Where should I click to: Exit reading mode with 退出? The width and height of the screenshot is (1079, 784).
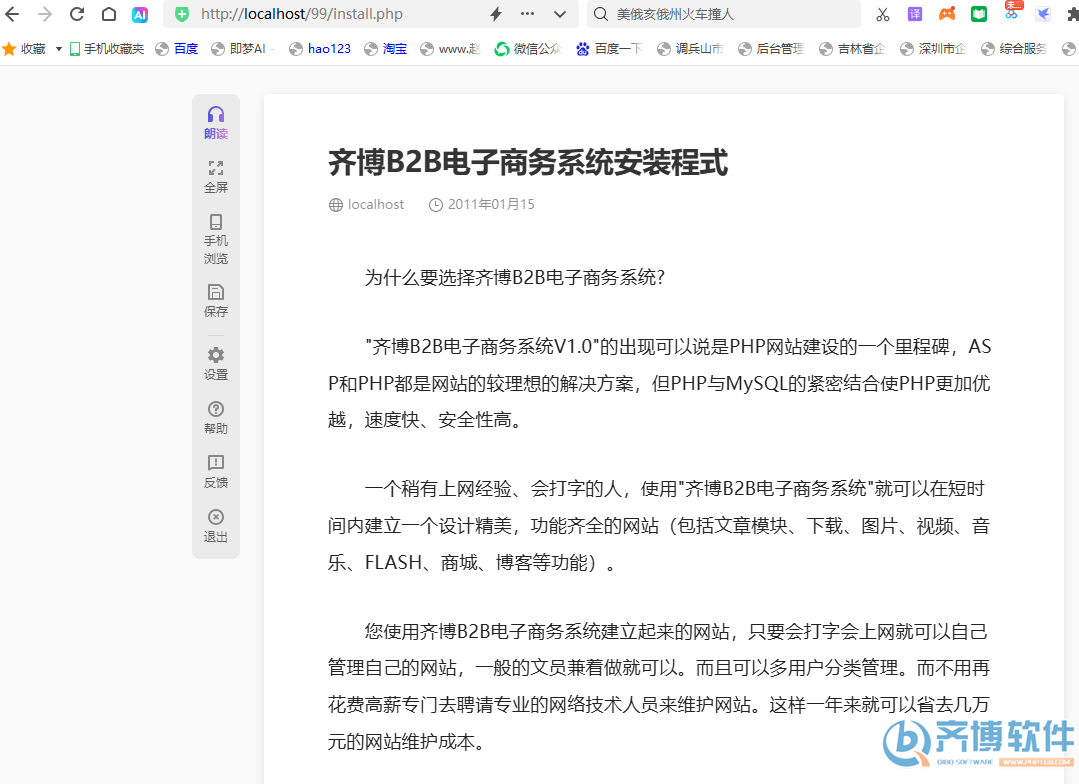click(x=216, y=526)
